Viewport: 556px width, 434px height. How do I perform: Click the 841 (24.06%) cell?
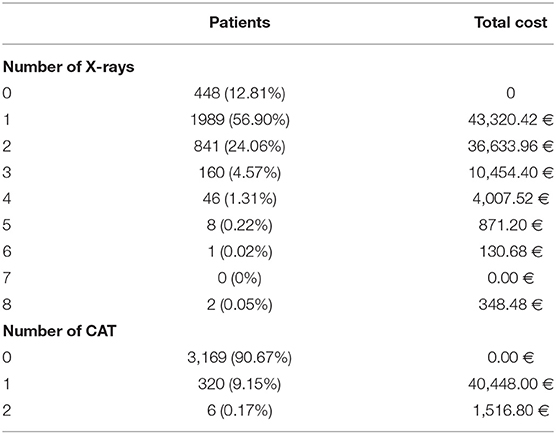240,146
